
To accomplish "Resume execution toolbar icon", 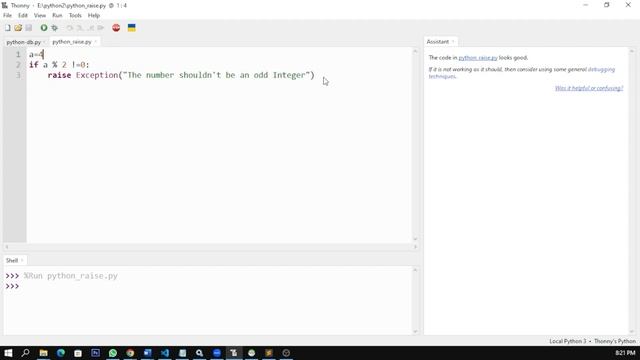I will tap(101, 28).
